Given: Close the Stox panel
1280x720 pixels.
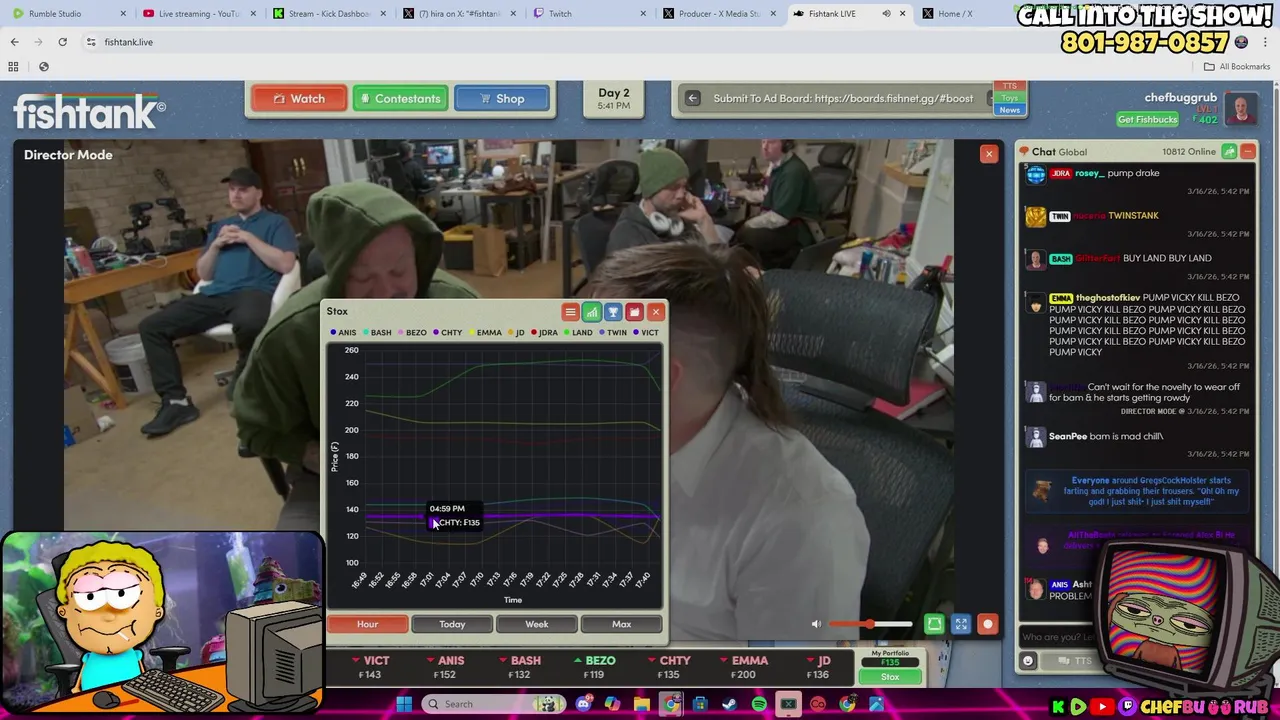Looking at the screenshot, I should click(655, 312).
